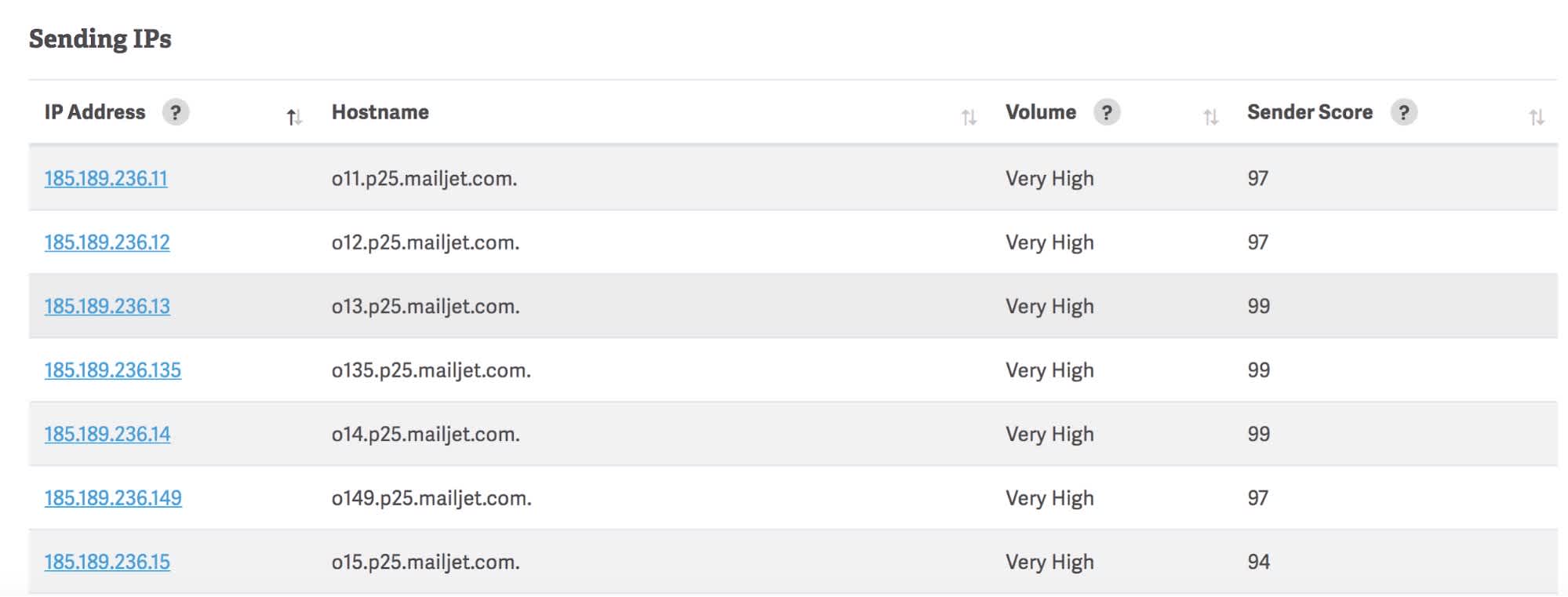Screen dimensions: 1568x597
Task: Select the 185.189.236.15 link
Action: pos(107,562)
